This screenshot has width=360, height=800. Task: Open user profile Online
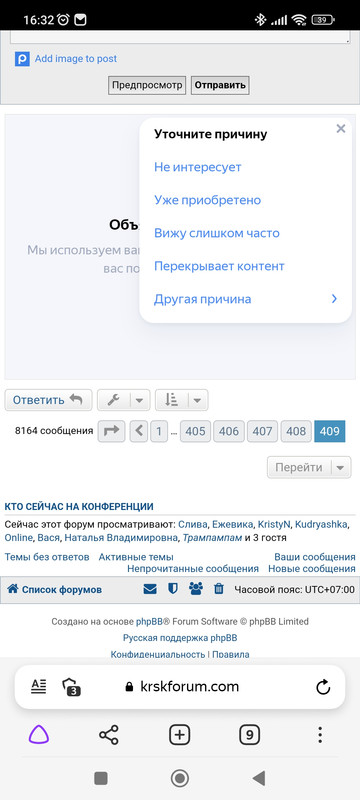18,538
